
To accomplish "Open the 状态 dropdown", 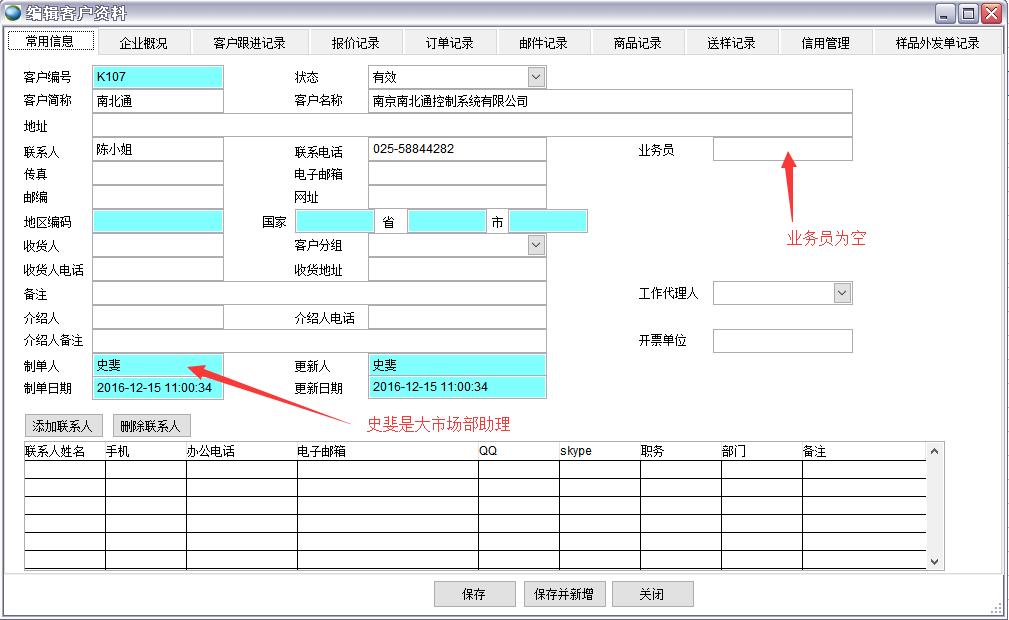I will click(536, 77).
